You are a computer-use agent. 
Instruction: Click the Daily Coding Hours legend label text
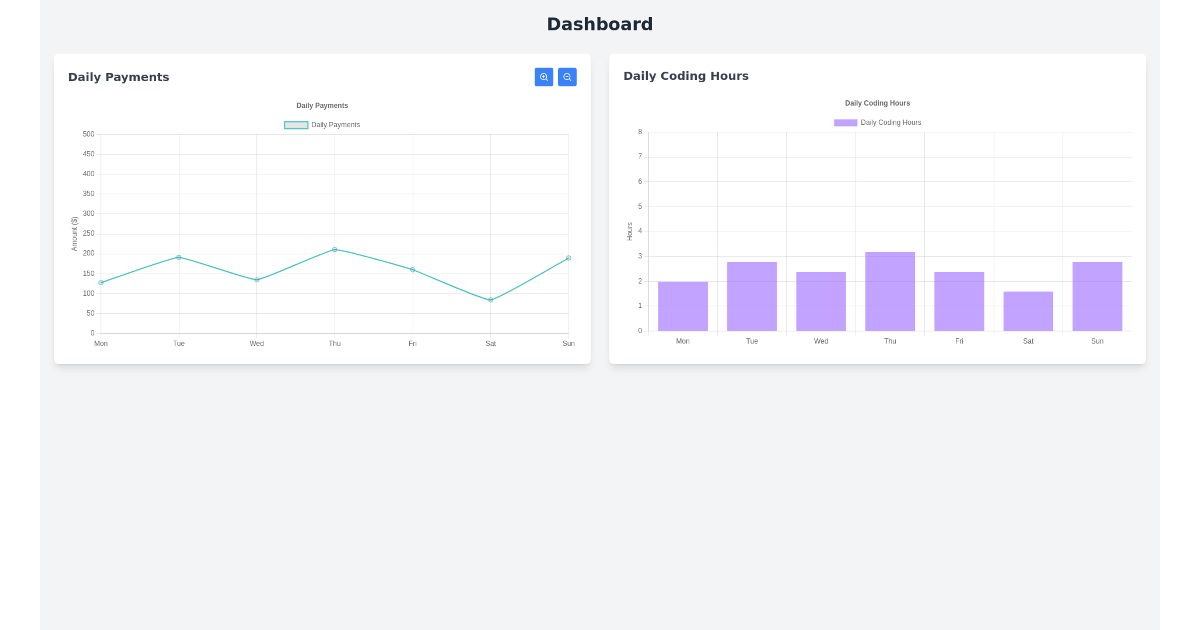[892, 121]
